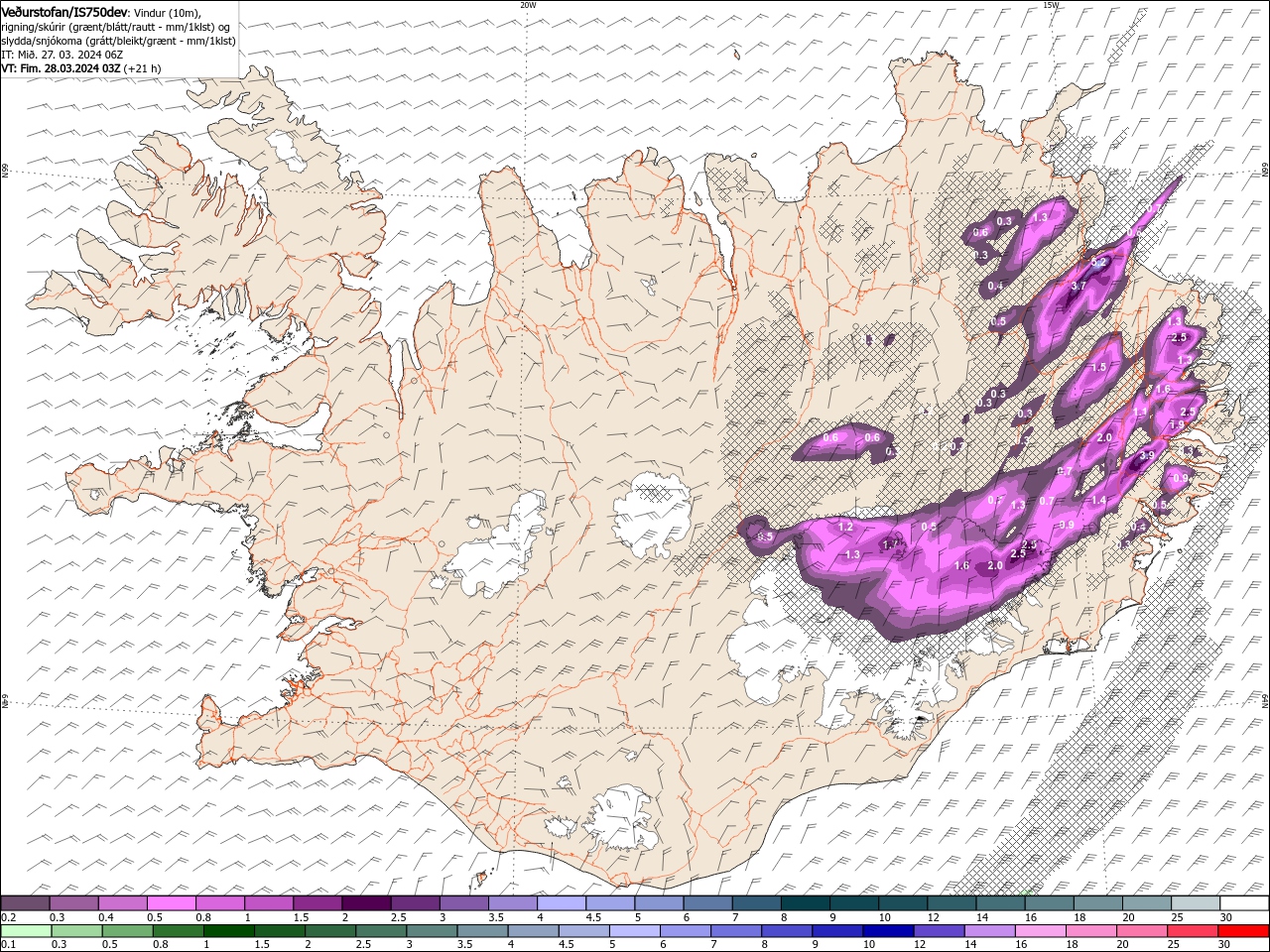Click the '1.4' snowfall value on the map
1270x952 pixels.
click(x=1098, y=502)
